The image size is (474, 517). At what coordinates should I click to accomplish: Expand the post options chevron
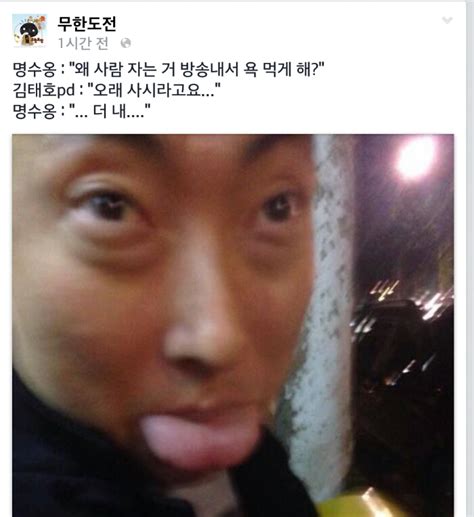[x=447, y=21]
